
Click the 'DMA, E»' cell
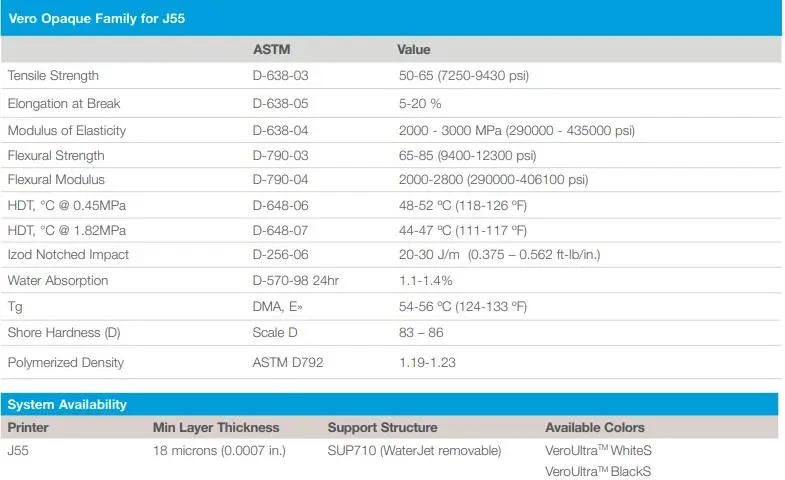click(x=277, y=307)
